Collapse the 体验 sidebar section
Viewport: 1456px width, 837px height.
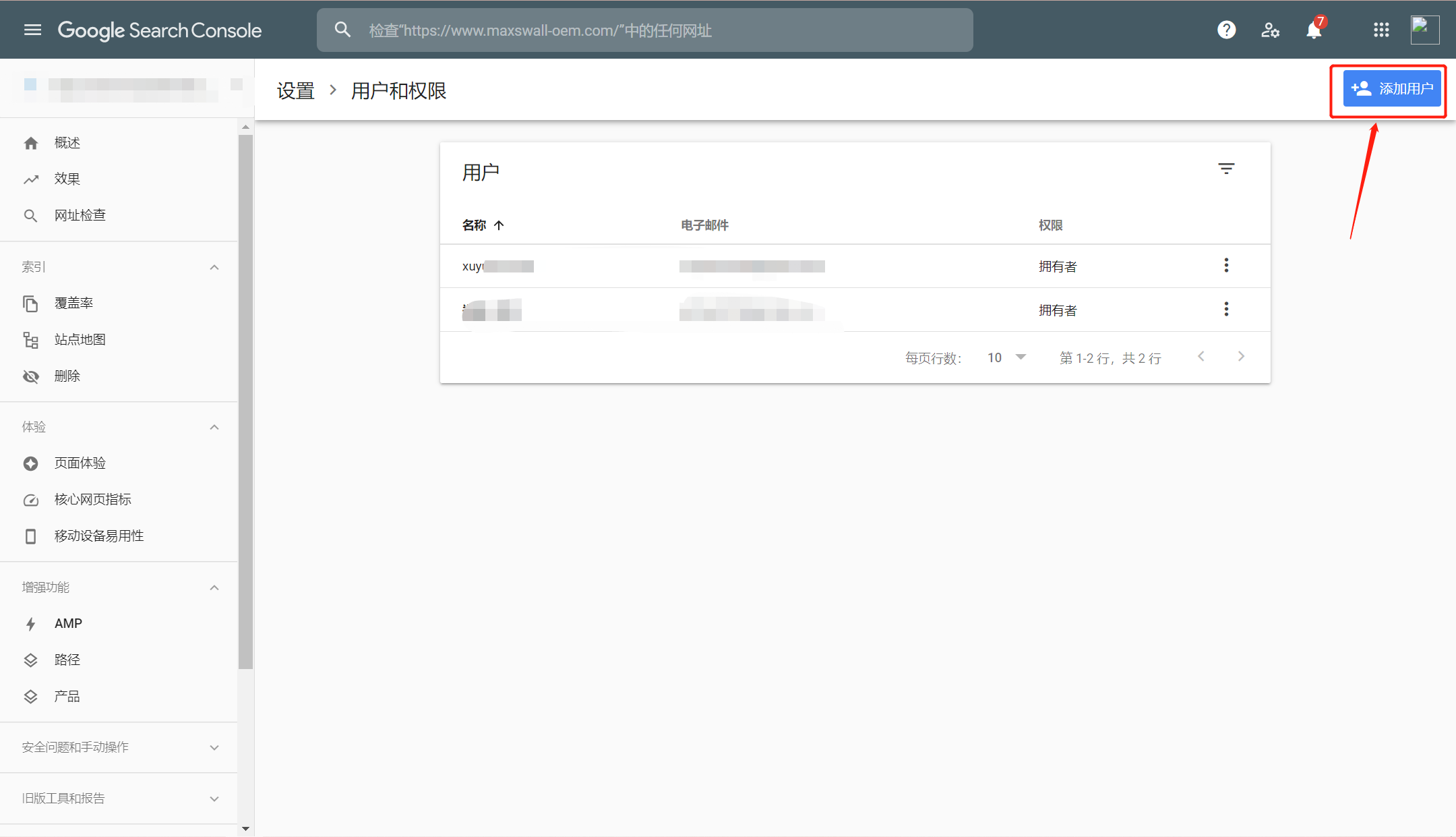(x=214, y=427)
